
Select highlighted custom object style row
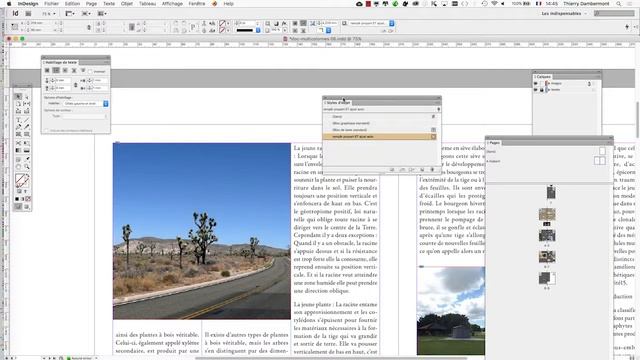(380, 137)
